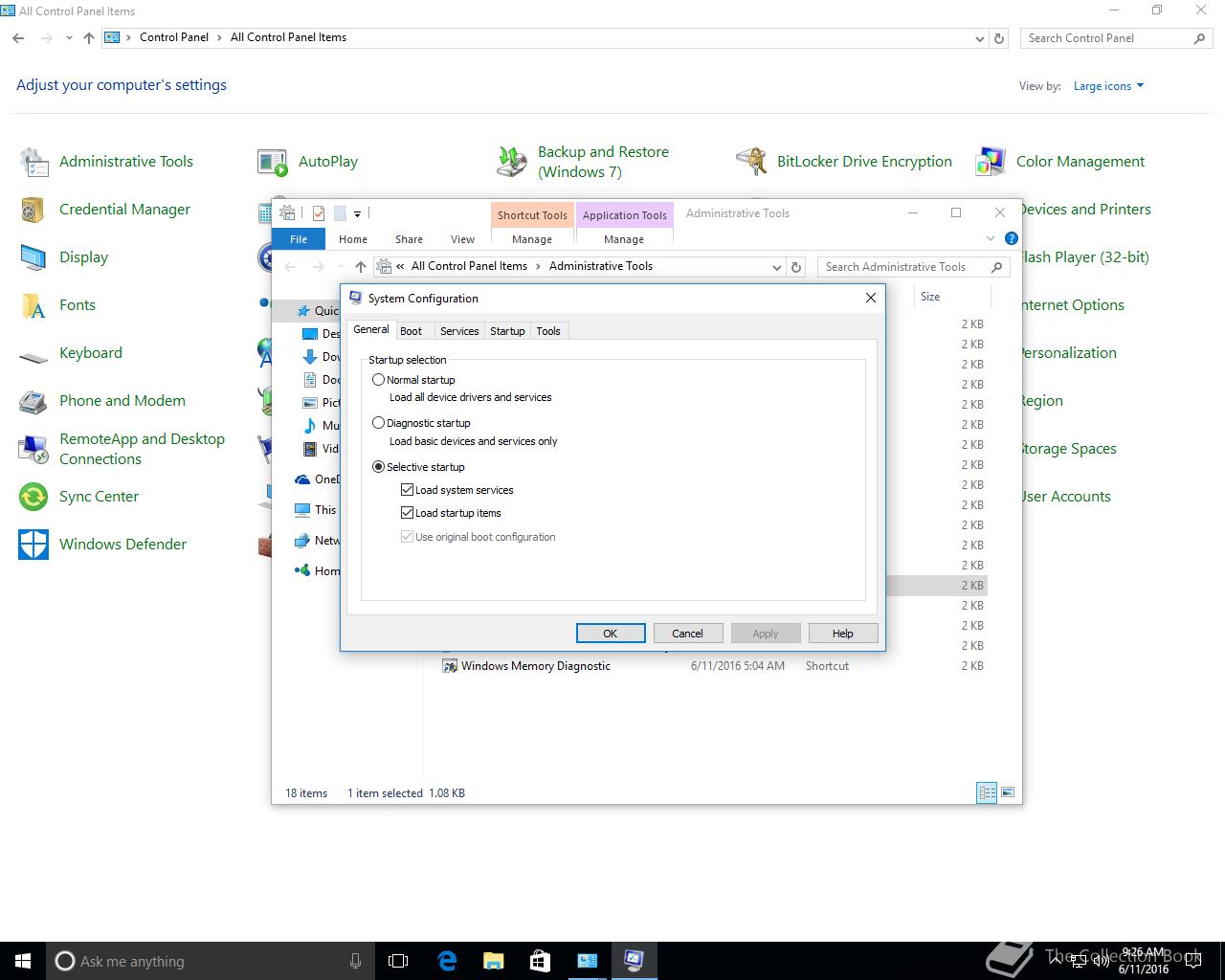
Task: Go up one level in Administrative Tools
Action: click(360, 267)
